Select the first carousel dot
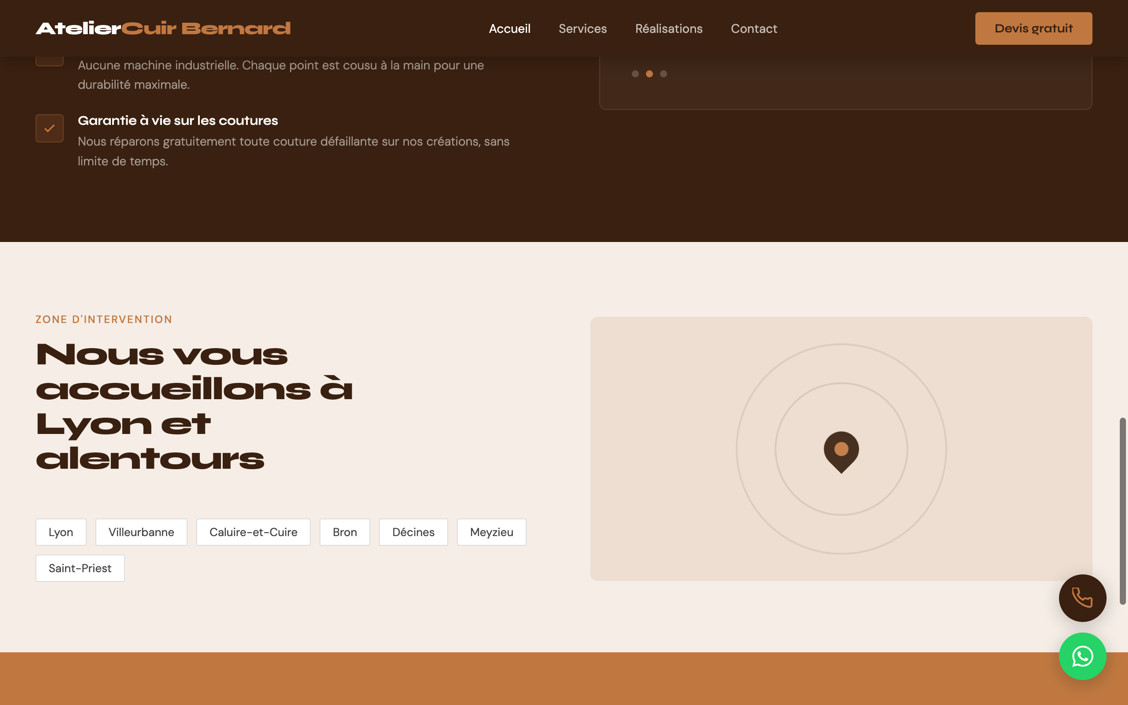The height and width of the screenshot is (705, 1128). [x=635, y=73]
